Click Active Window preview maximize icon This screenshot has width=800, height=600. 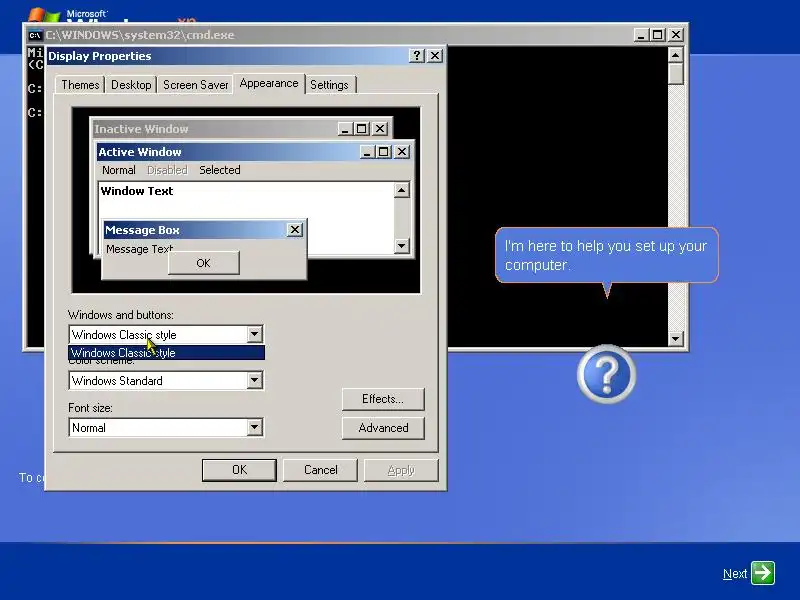384,152
